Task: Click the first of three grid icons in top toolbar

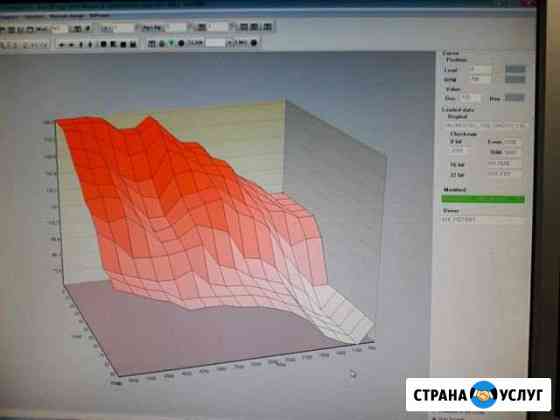Action: tap(244, 27)
